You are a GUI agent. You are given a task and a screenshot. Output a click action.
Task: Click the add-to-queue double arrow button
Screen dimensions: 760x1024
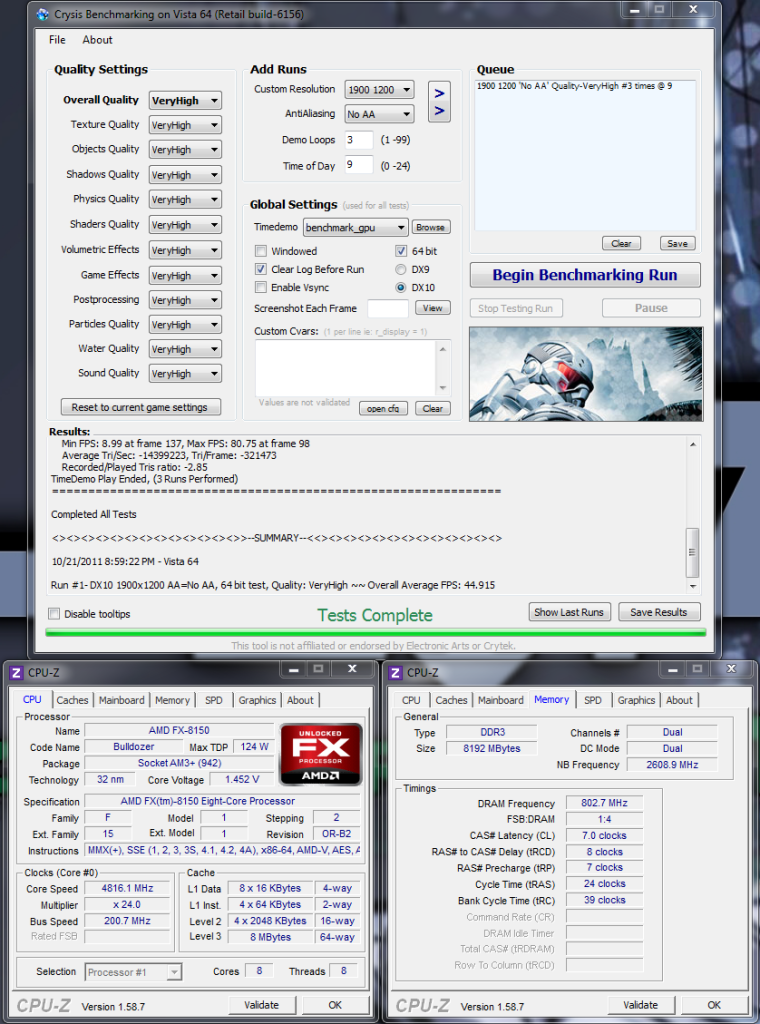[x=438, y=102]
